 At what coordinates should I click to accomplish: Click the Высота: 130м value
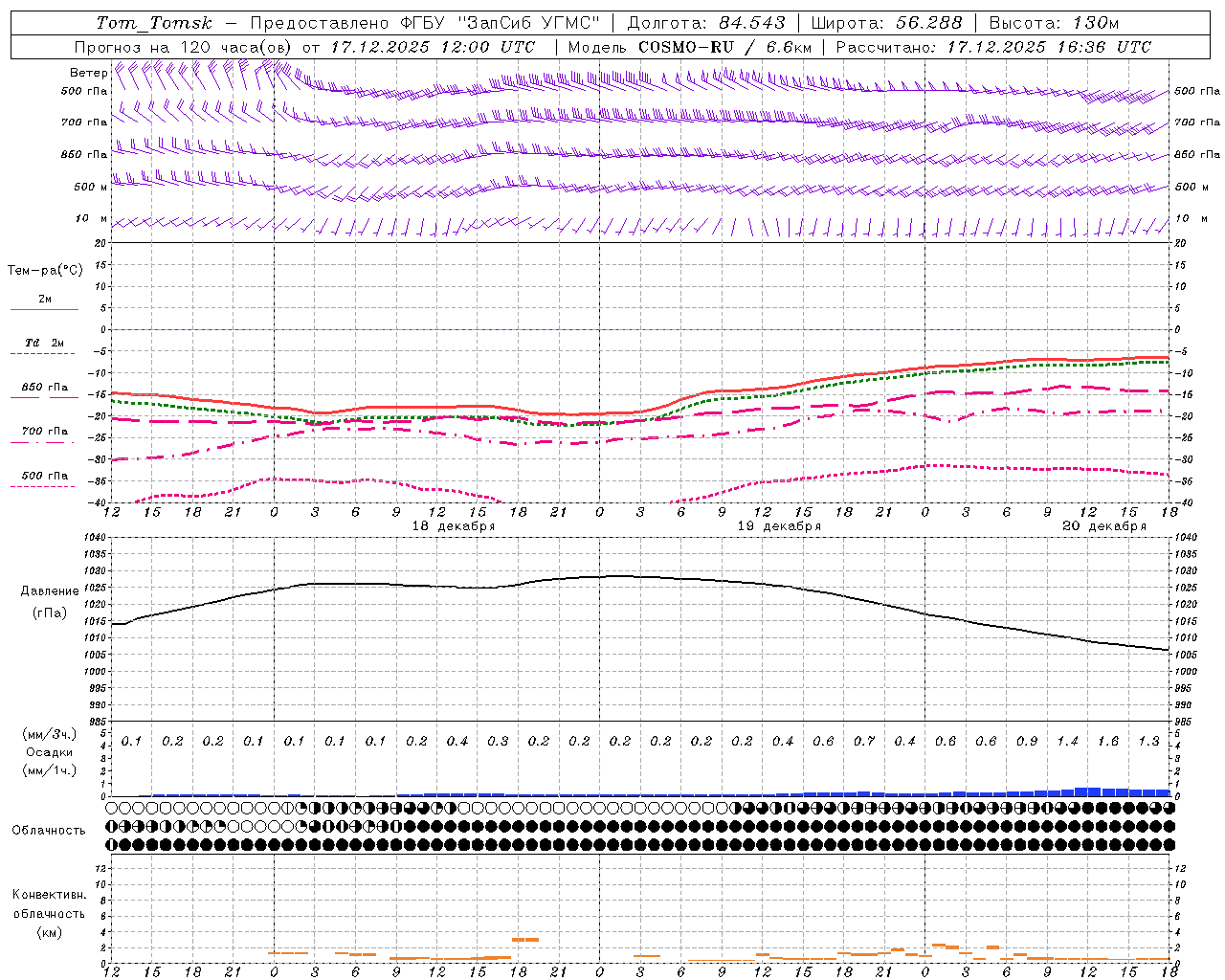coord(1054,23)
